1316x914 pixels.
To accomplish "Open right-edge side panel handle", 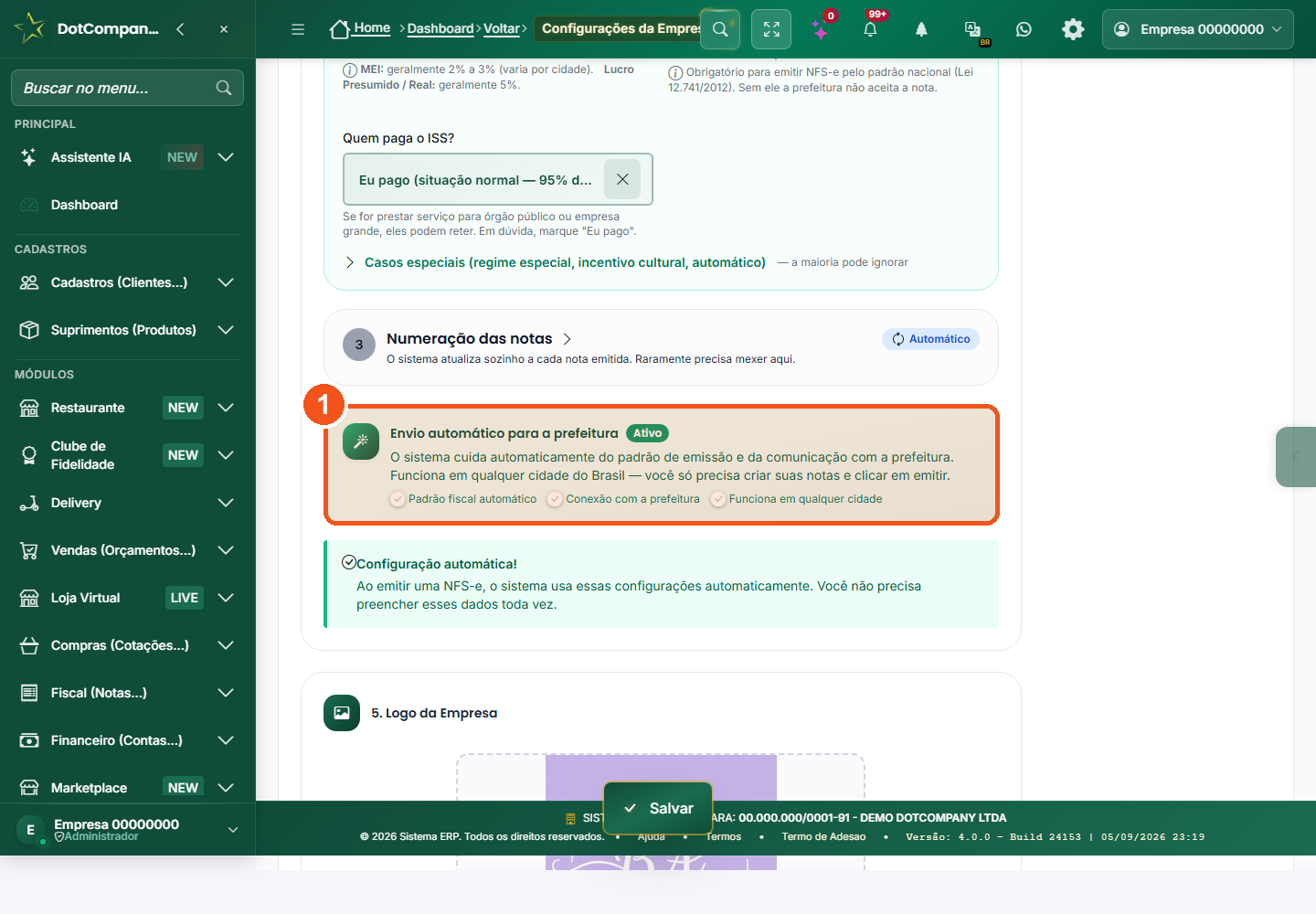I will [x=1296, y=457].
